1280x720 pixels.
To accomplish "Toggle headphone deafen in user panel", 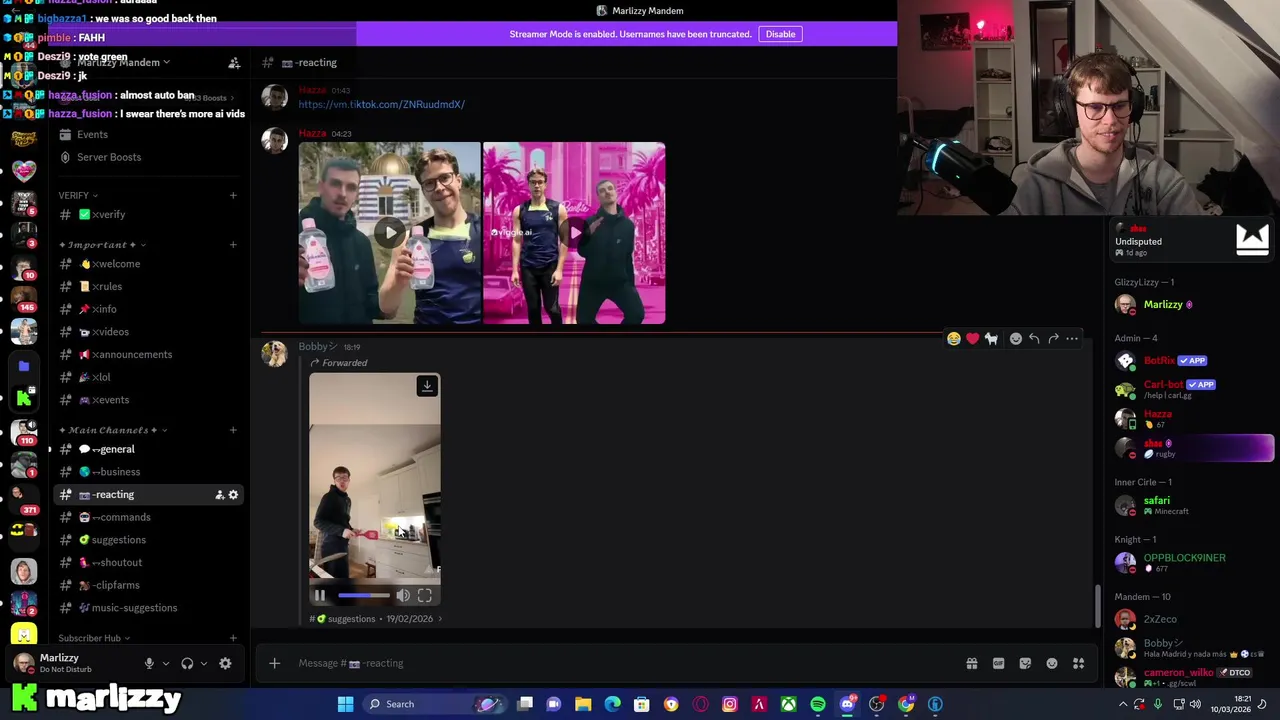I will [x=187, y=663].
